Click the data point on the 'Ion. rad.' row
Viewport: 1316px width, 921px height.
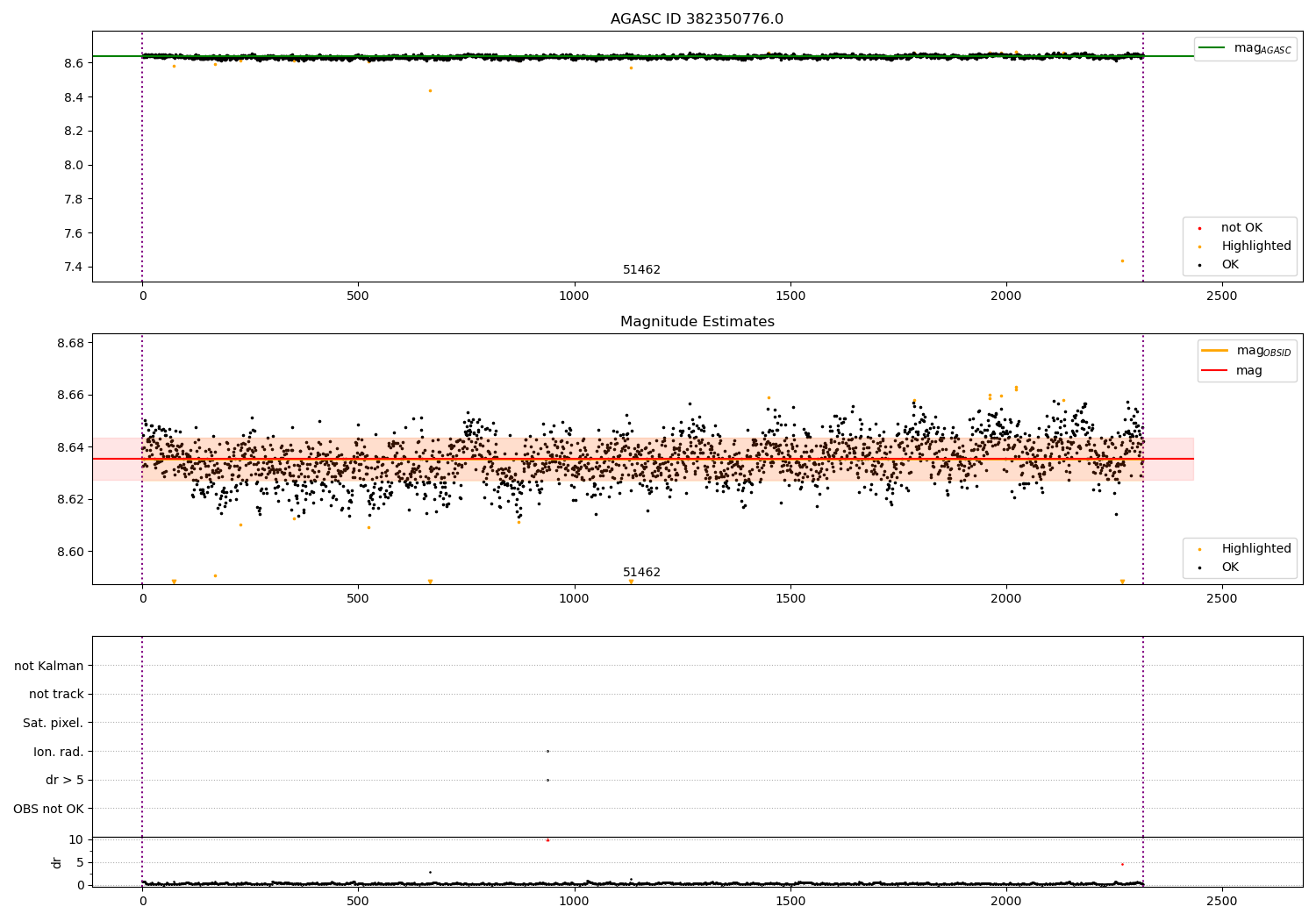547,751
